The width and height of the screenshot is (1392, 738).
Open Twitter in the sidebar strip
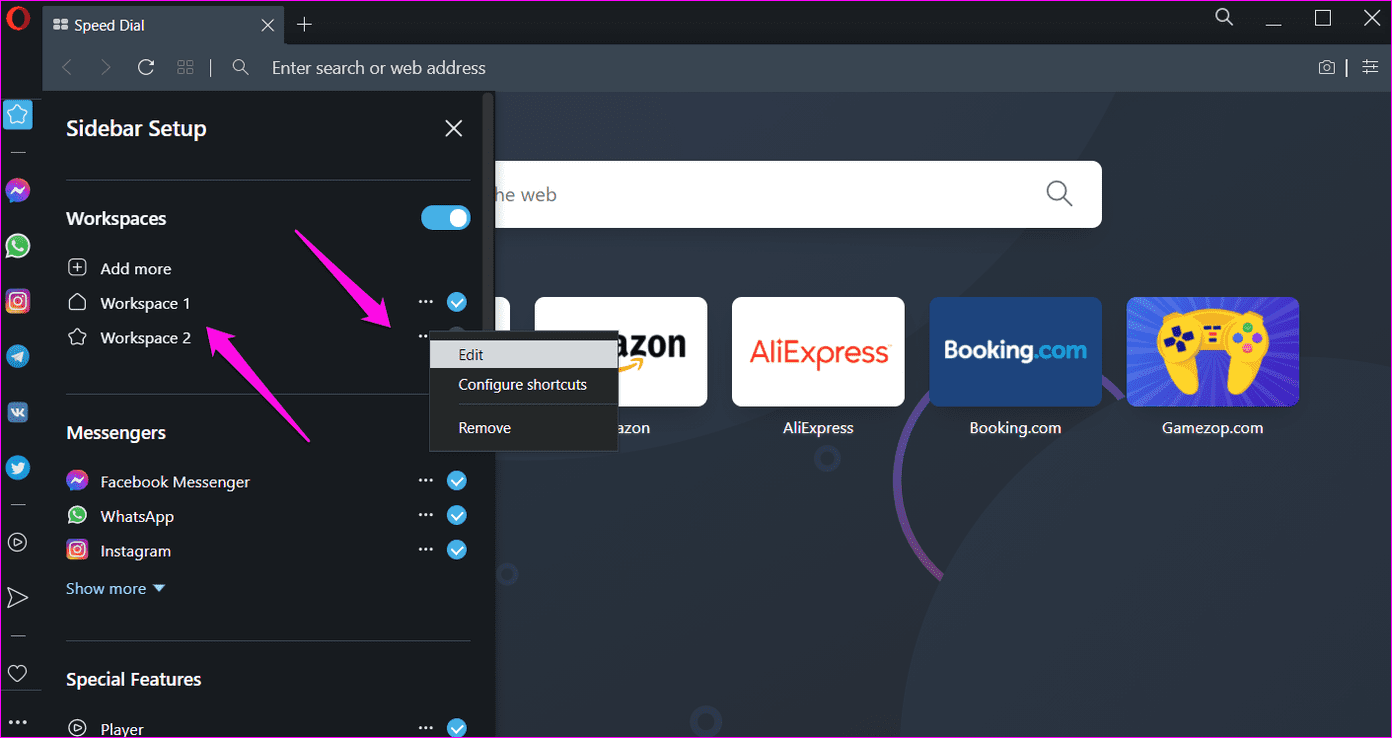[18, 467]
